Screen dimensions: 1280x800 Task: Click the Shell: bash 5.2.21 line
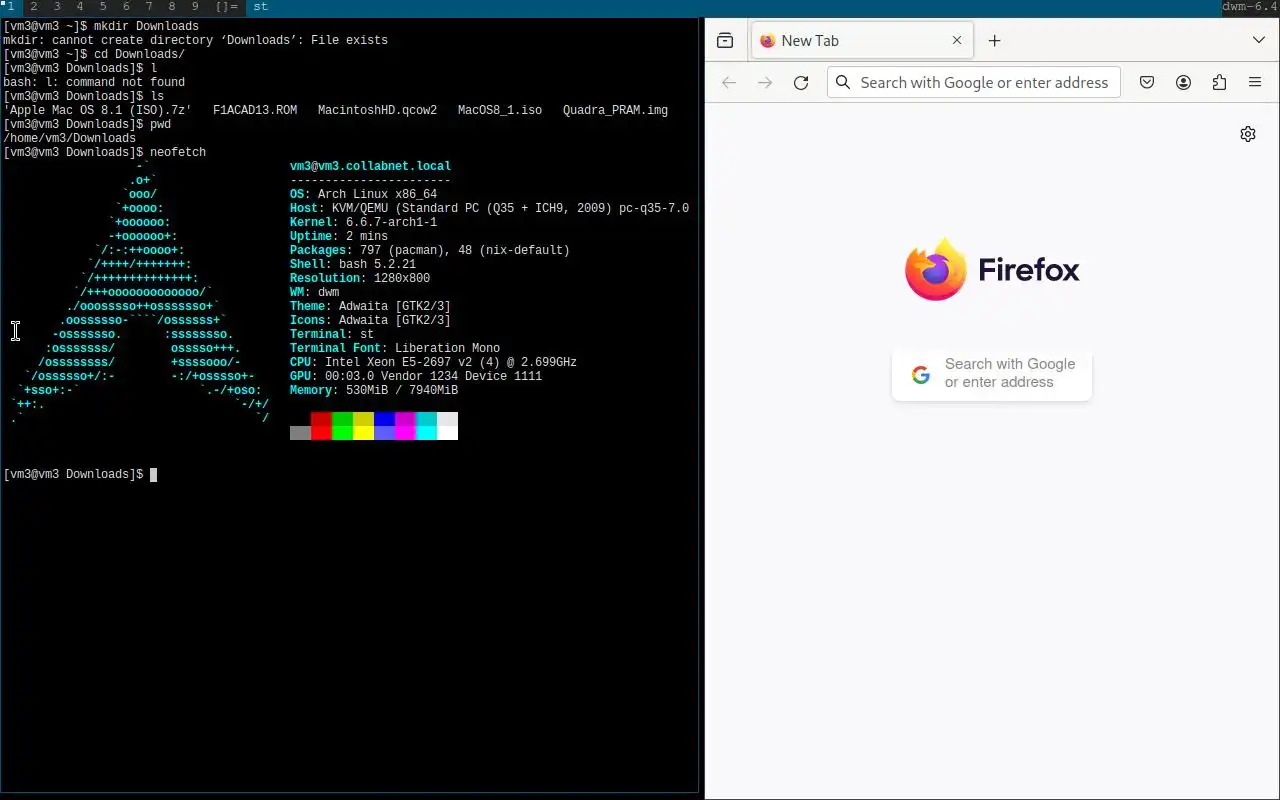353,265
